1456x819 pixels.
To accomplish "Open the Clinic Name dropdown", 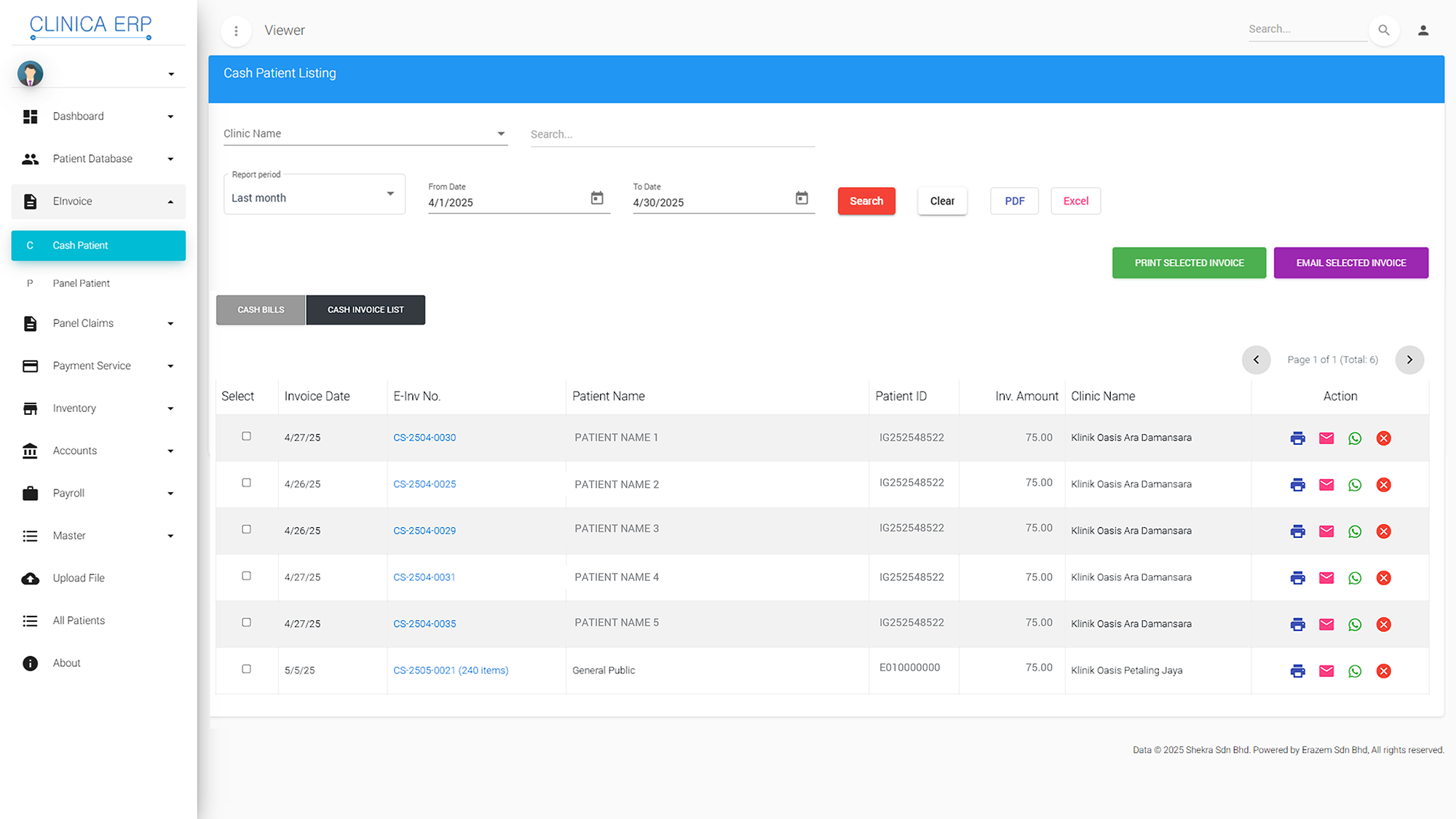I will 365,134.
